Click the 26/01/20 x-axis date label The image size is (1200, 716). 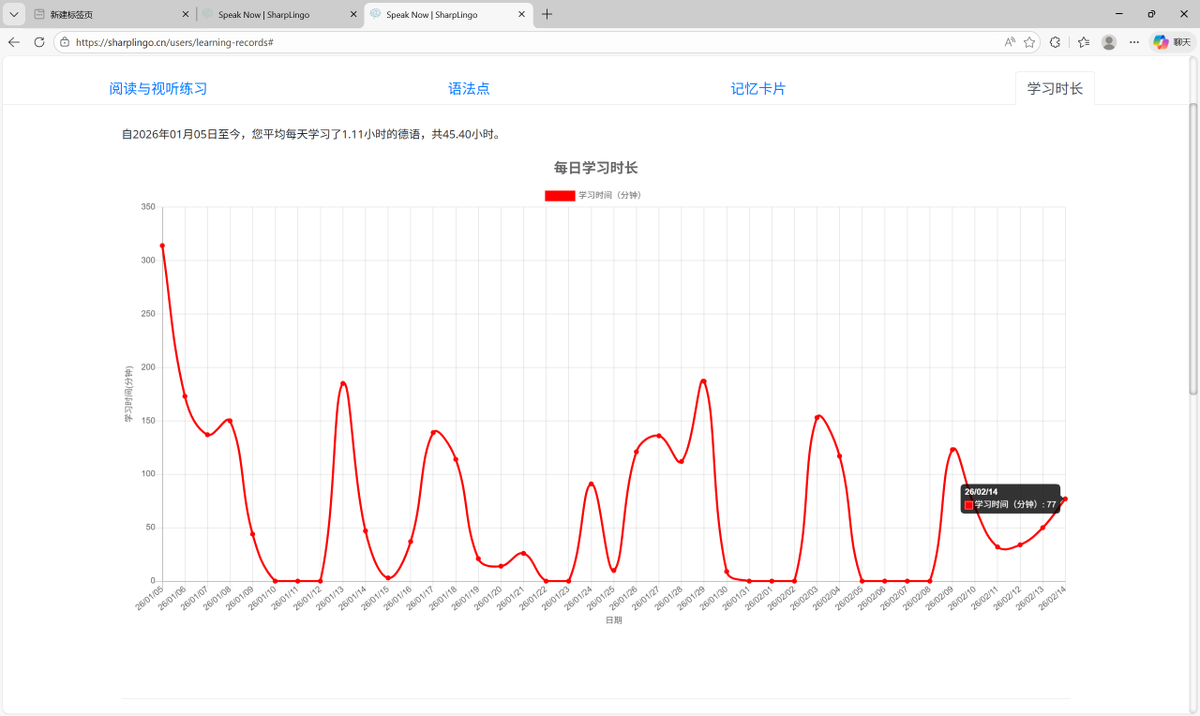489,596
